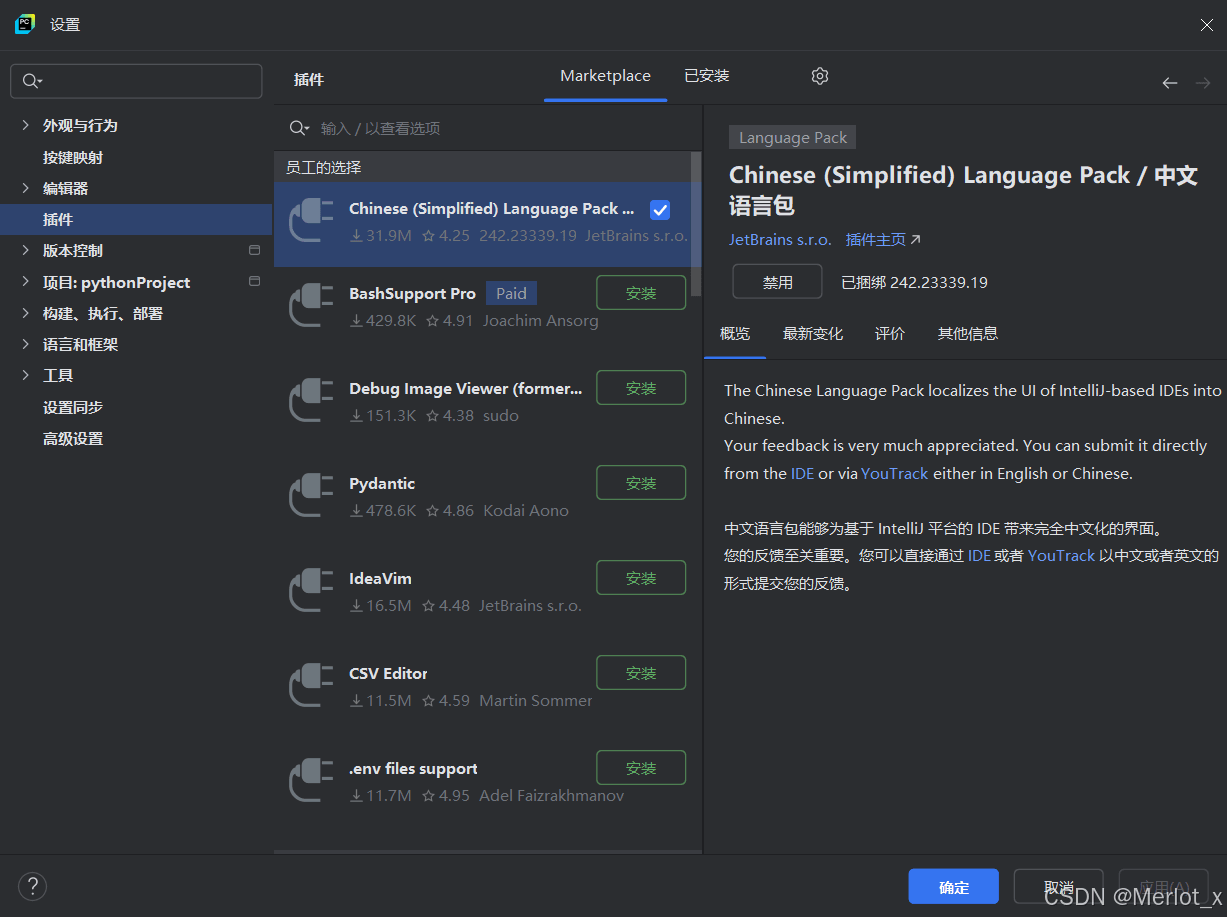The height and width of the screenshot is (917, 1227).
Task: Open the 评价 tab
Action: [x=890, y=334]
